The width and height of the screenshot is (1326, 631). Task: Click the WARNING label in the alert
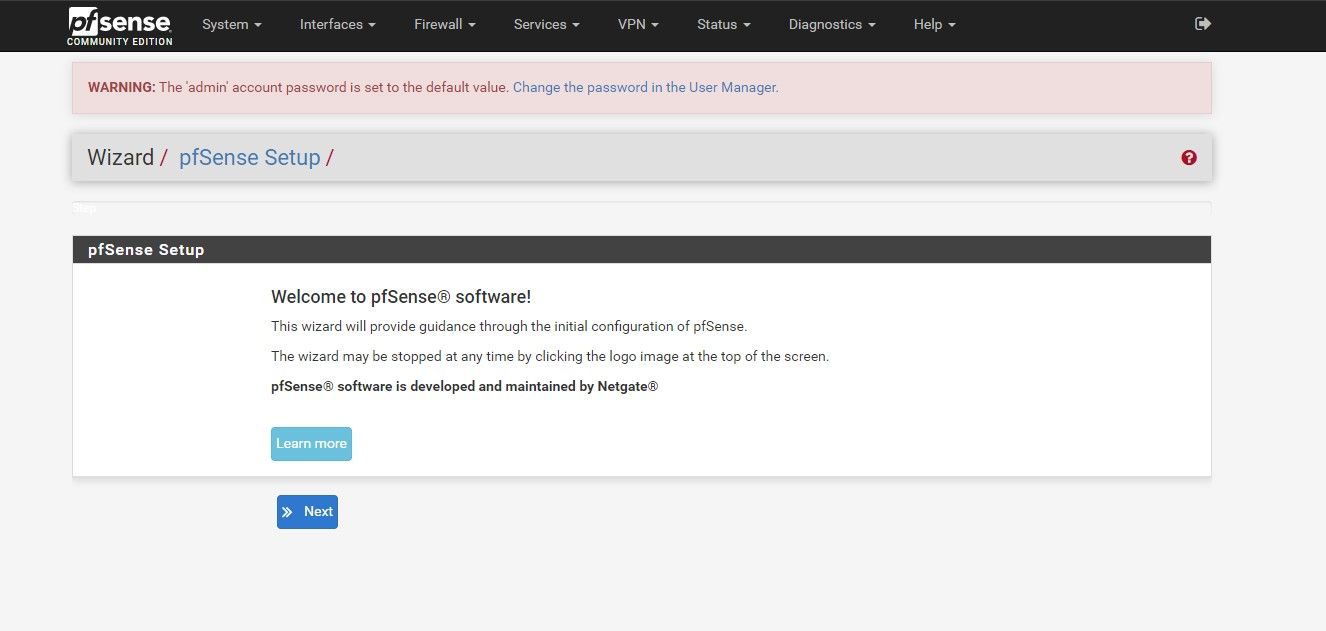[x=122, y=88]
